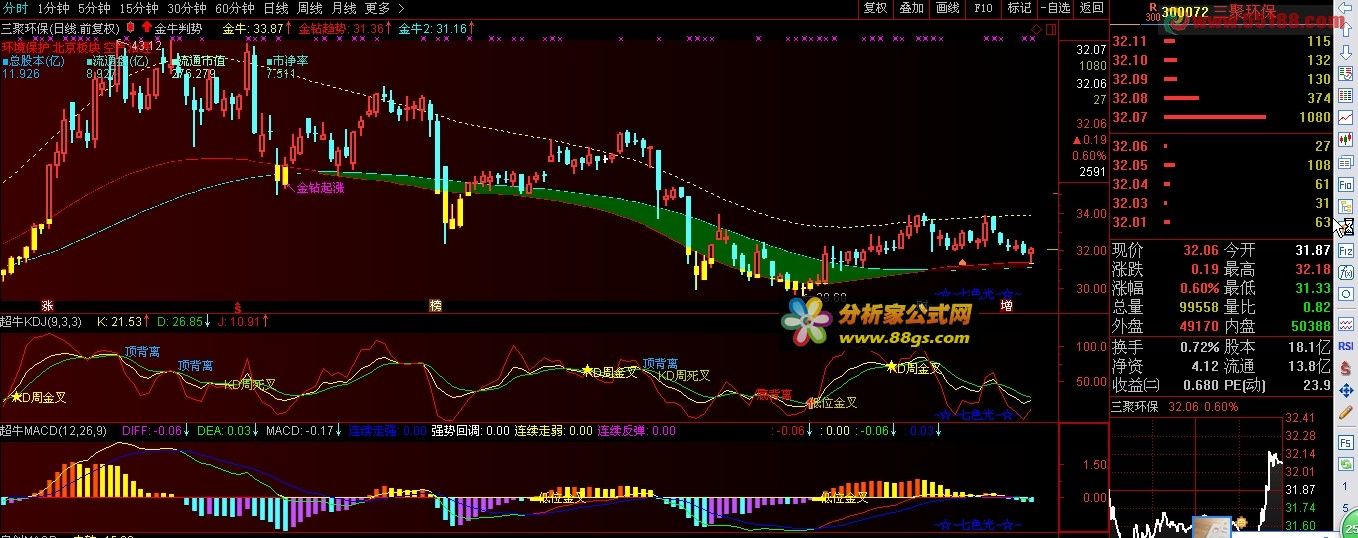Click the green refresh icon in sidebar
Screen dimensions: 1358x538
pyautogui.click(x=1346, y=464)
